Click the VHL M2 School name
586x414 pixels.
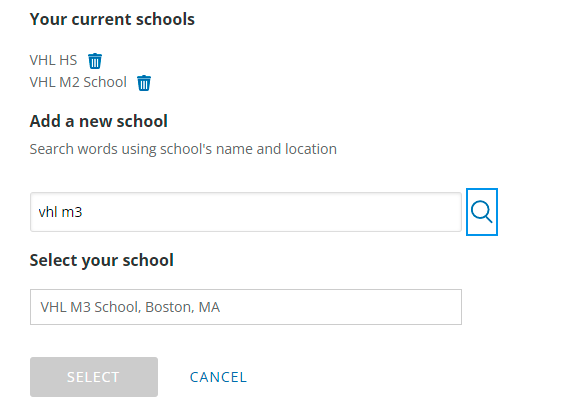click(x=78, y=82)
